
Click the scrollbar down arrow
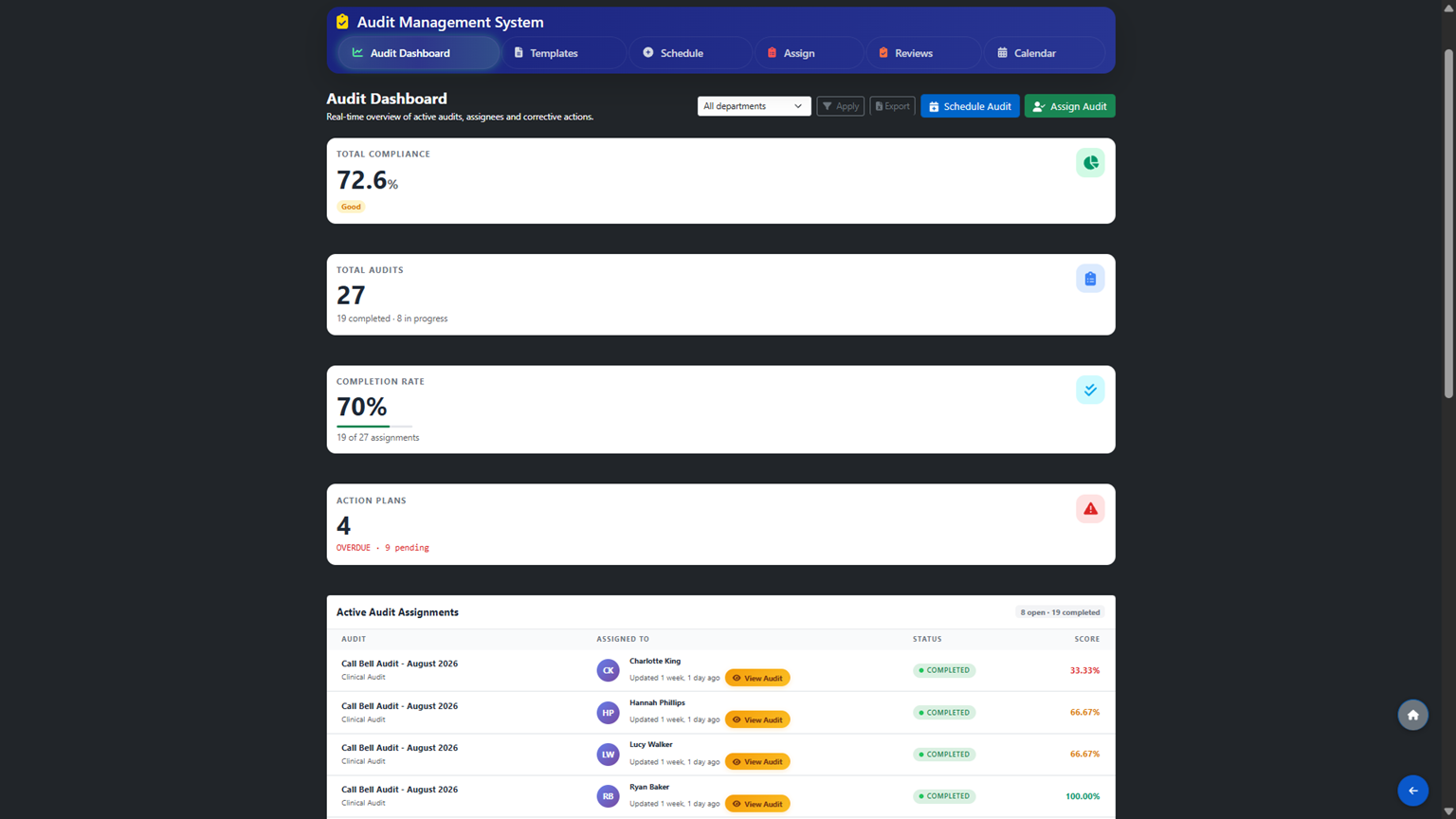(x=1448, y=811)
